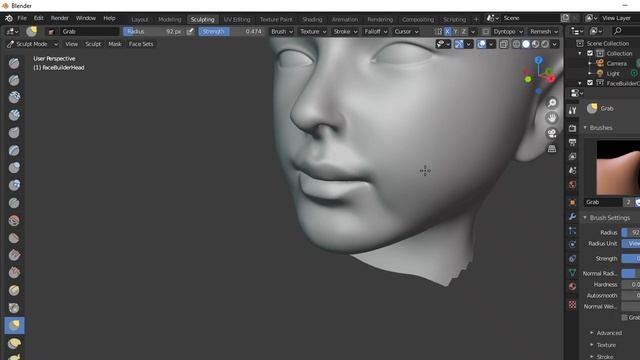This screenshot has height=360, width=640.
Task: Open the Render menu
Action: click(x=60, y=18)
